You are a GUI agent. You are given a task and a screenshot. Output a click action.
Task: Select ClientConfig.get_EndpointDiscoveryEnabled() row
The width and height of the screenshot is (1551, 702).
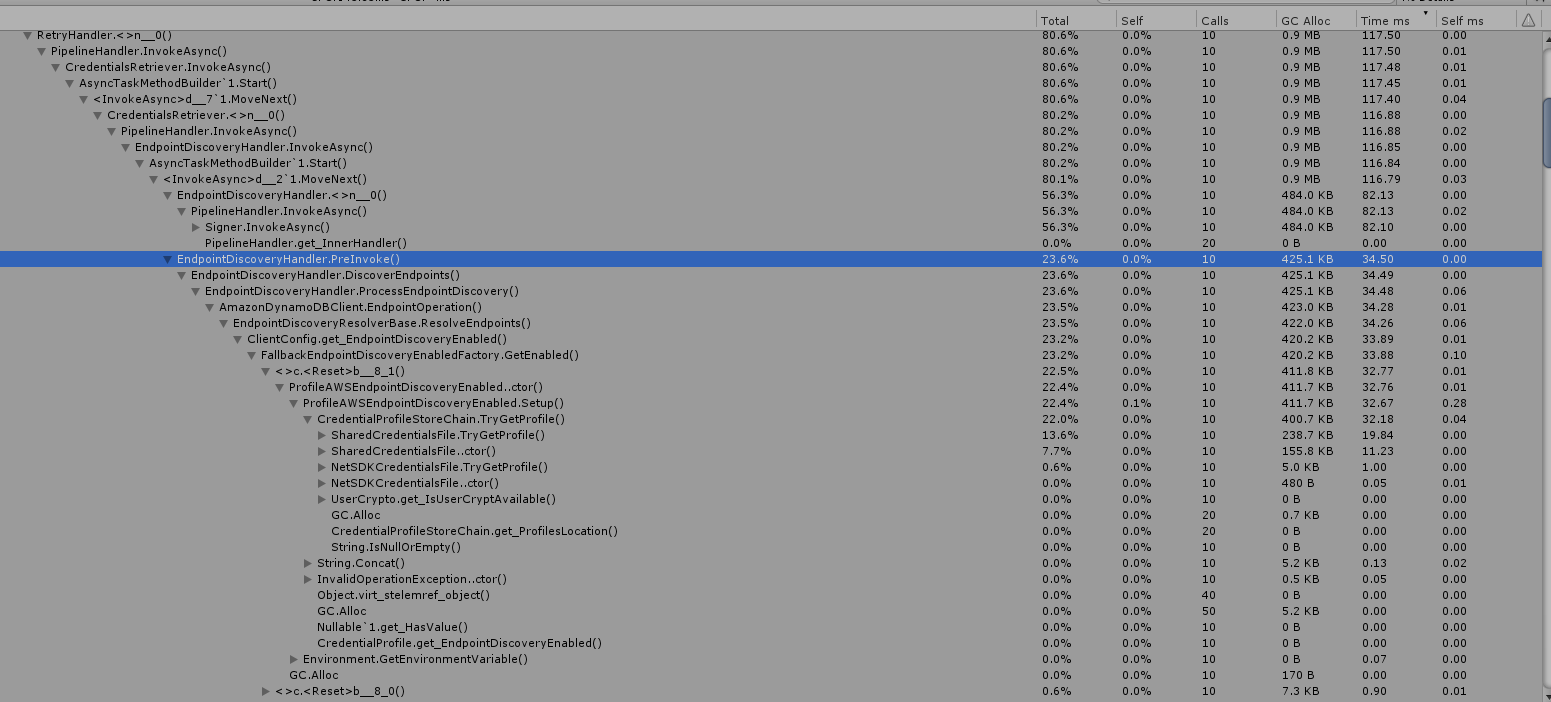[x=770, y=339]
